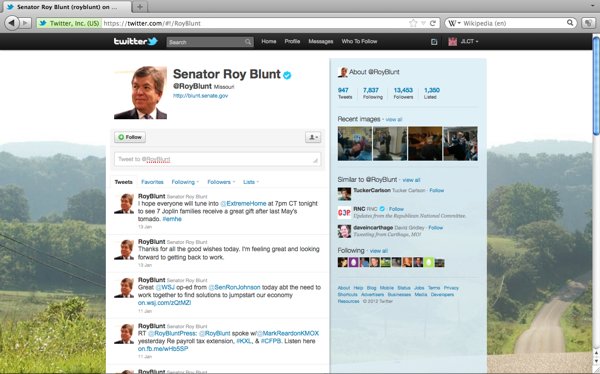Open URL history dropdown arrow
The height and width of the screenshot is (374, 600).
(x=423, y=23)
